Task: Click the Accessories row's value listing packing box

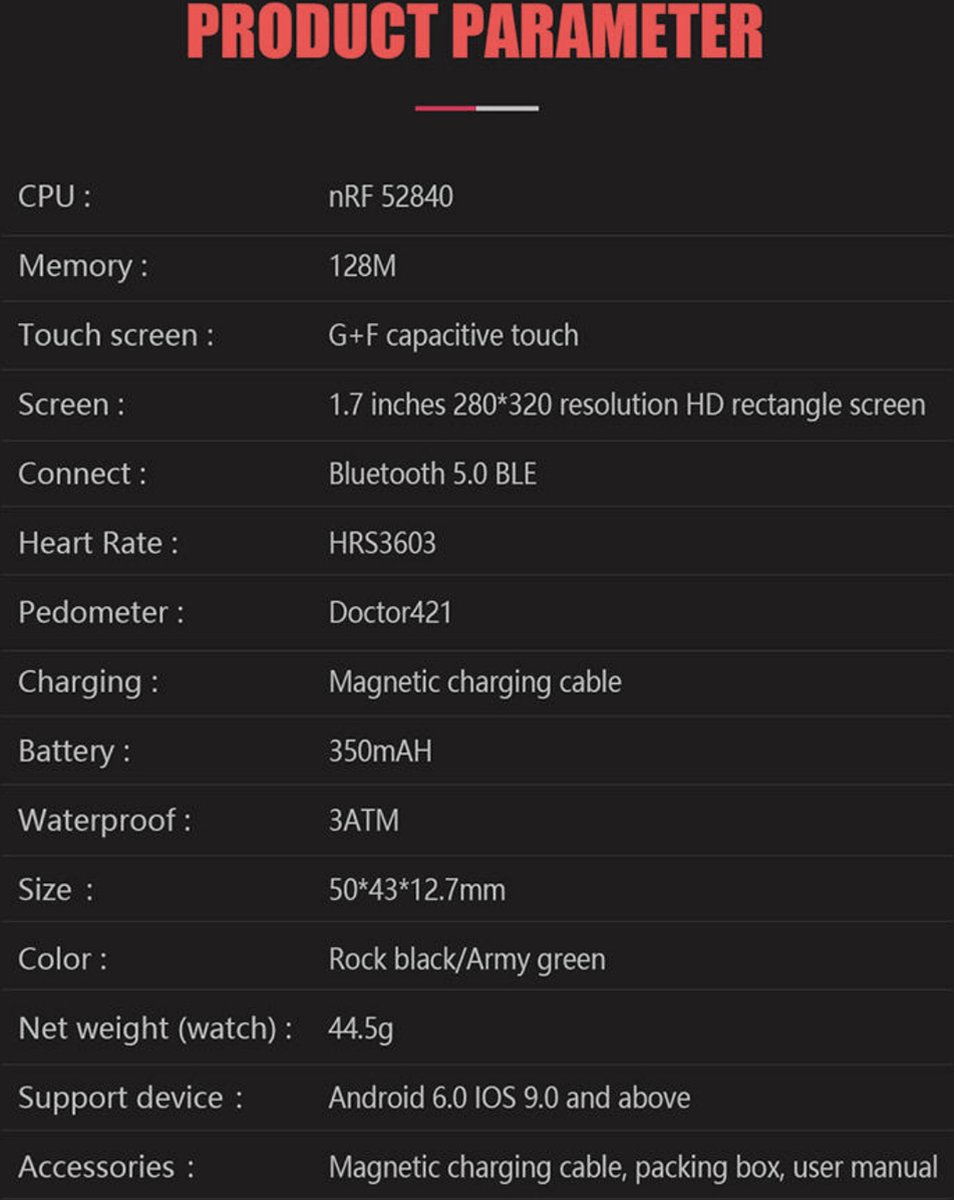Action: [633, 1168]
